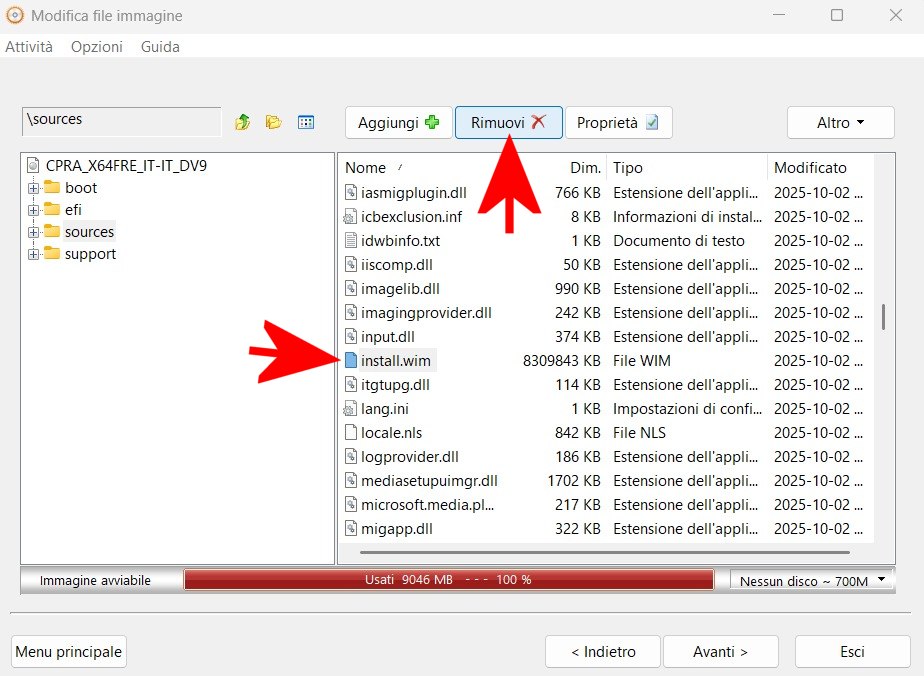Click the red used-space progress bar

pos(448,580)
